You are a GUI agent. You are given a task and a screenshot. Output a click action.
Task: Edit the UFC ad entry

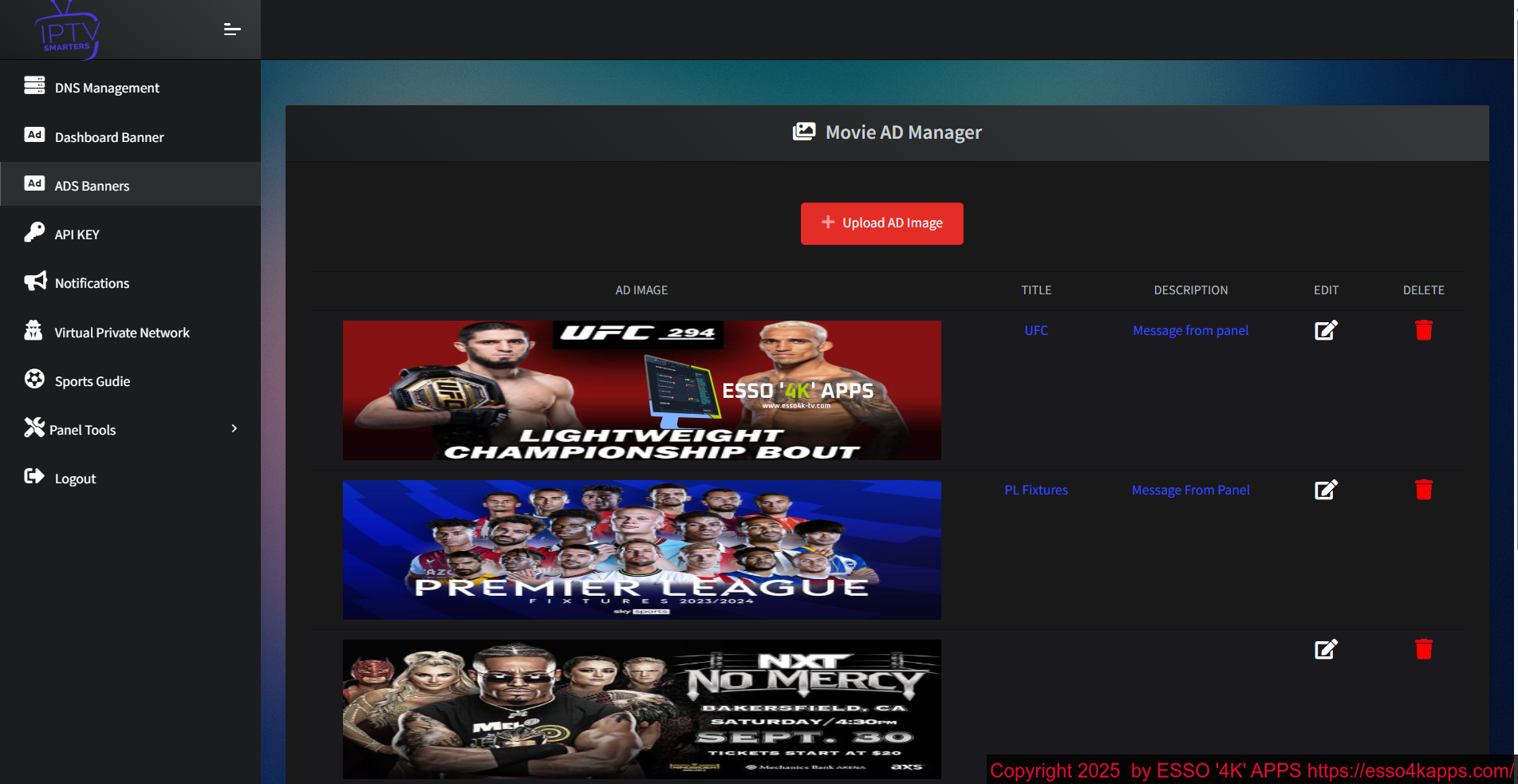coord(1326,330)
